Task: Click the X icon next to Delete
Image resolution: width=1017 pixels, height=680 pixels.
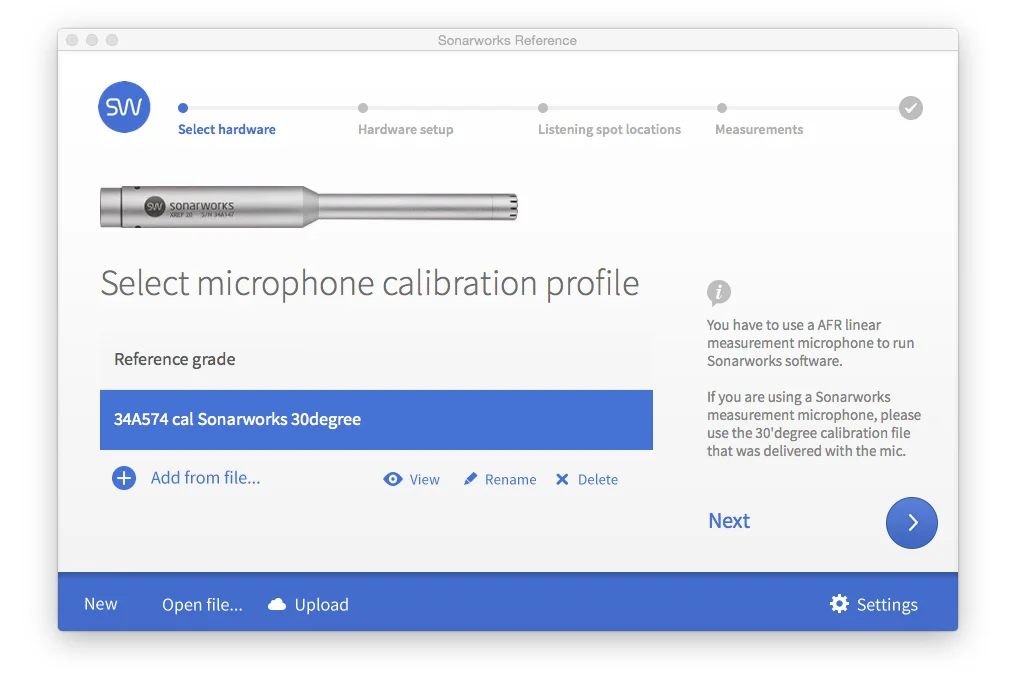Action: coord(562,479)
